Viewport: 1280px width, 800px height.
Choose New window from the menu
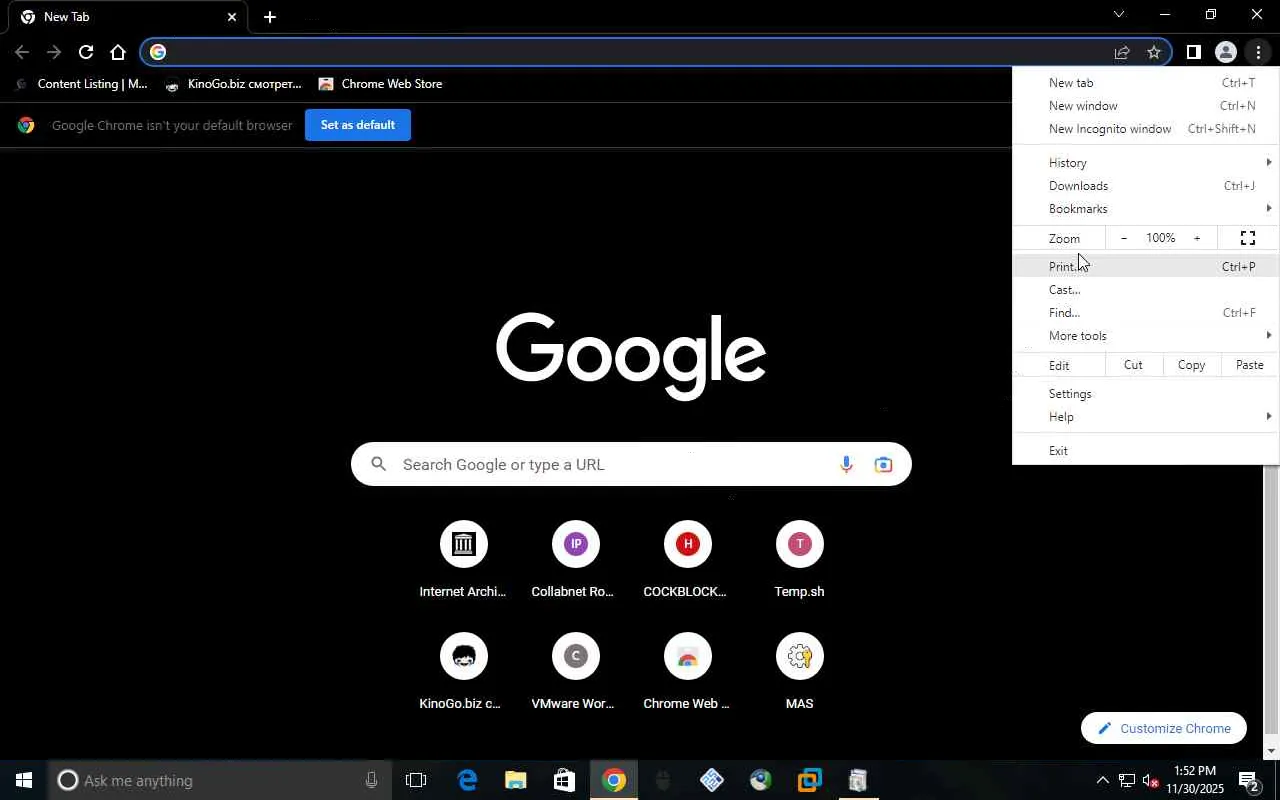coord(1146,106)
